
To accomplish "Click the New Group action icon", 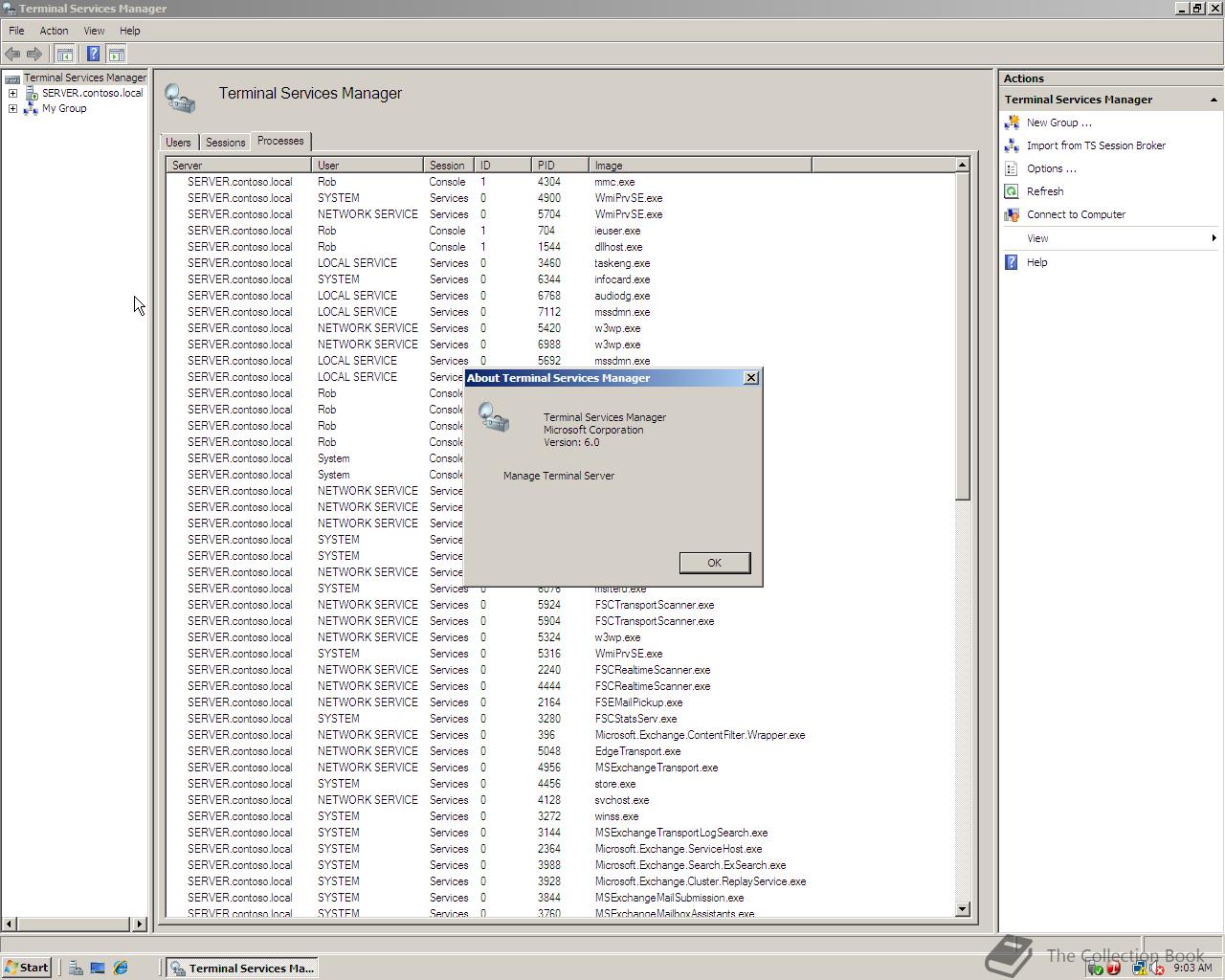I will click(x=1012, y=122).
